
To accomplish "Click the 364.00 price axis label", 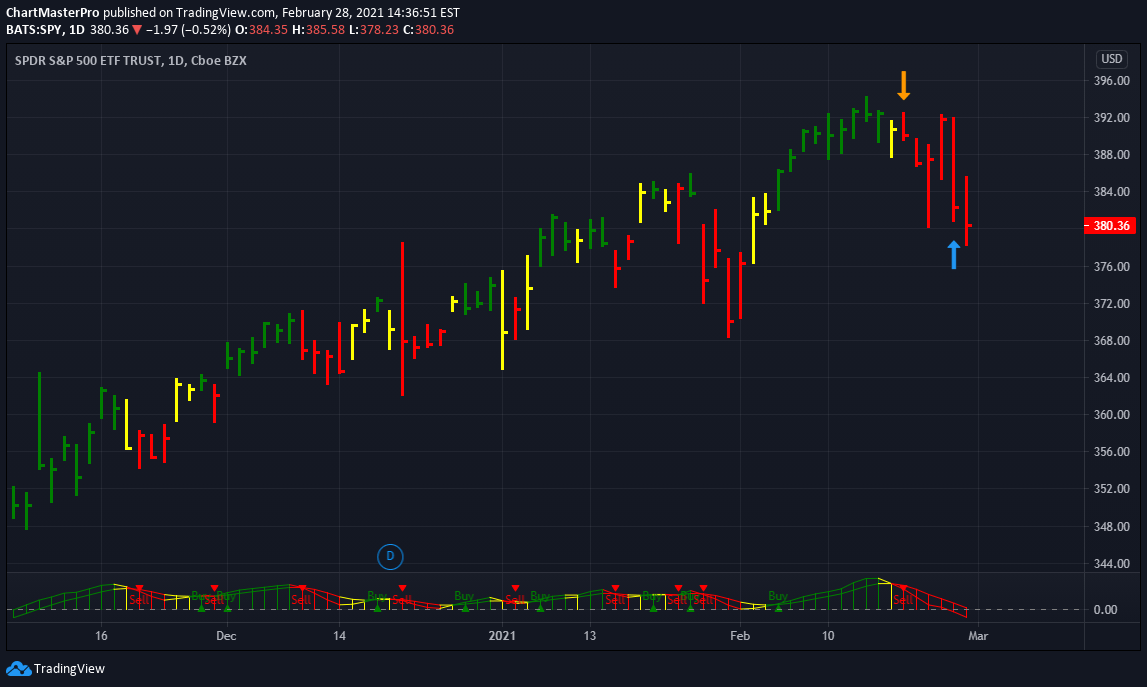I will [1111, 378].
